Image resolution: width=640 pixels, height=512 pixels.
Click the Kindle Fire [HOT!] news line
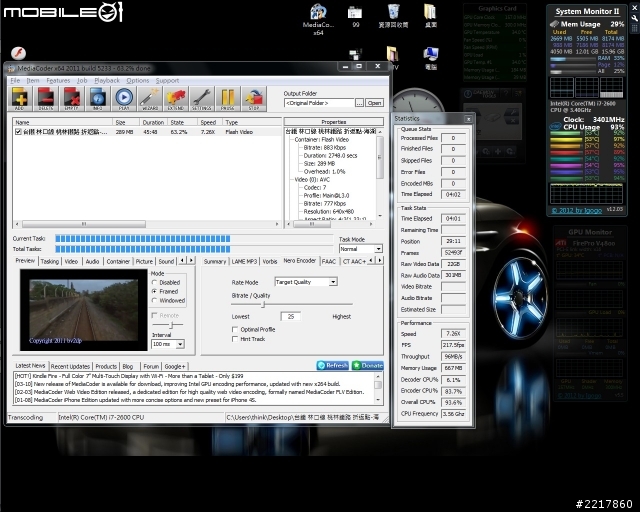129,376
